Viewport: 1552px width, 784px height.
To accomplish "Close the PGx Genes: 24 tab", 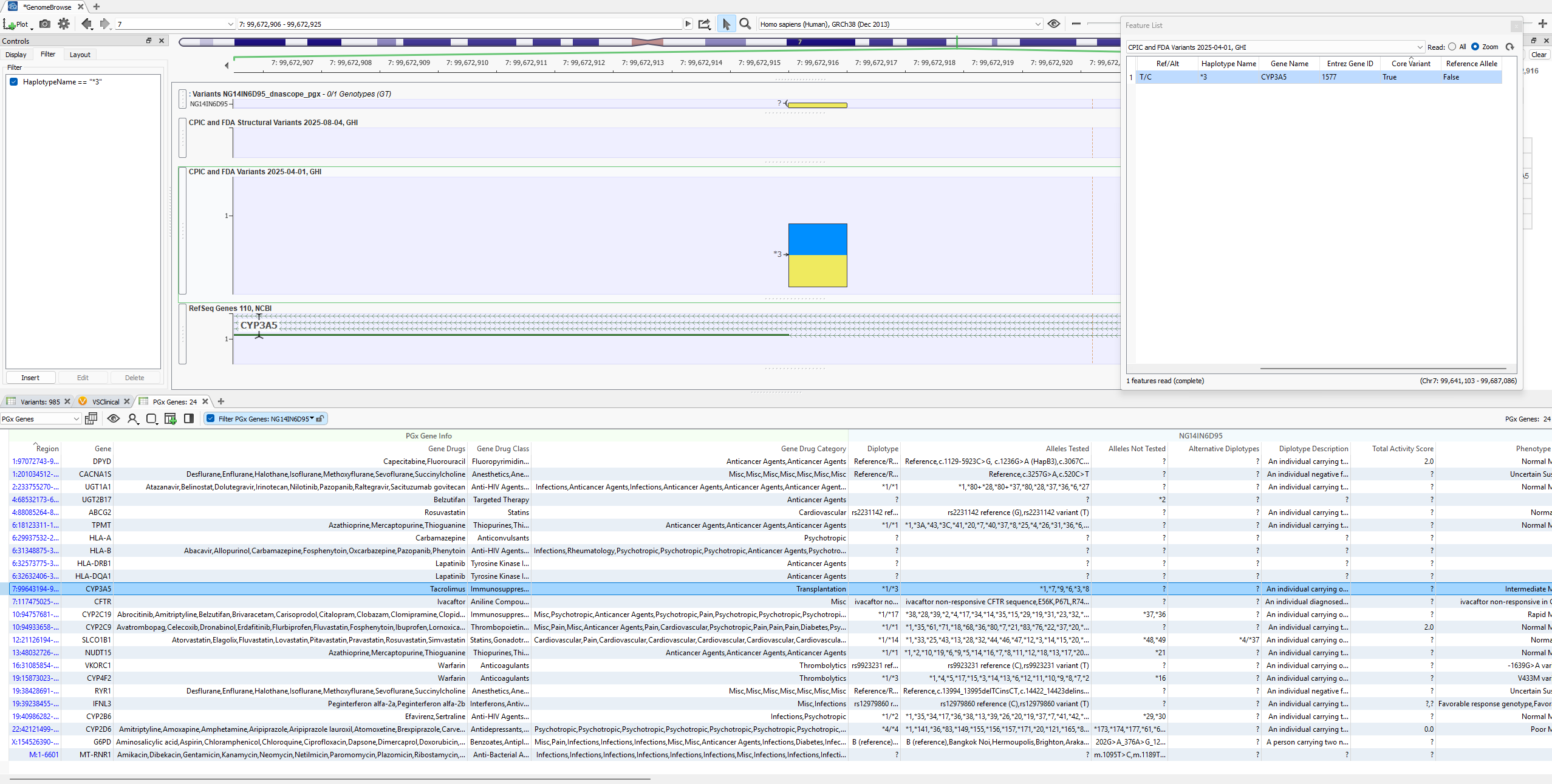I will pos(205,401).
